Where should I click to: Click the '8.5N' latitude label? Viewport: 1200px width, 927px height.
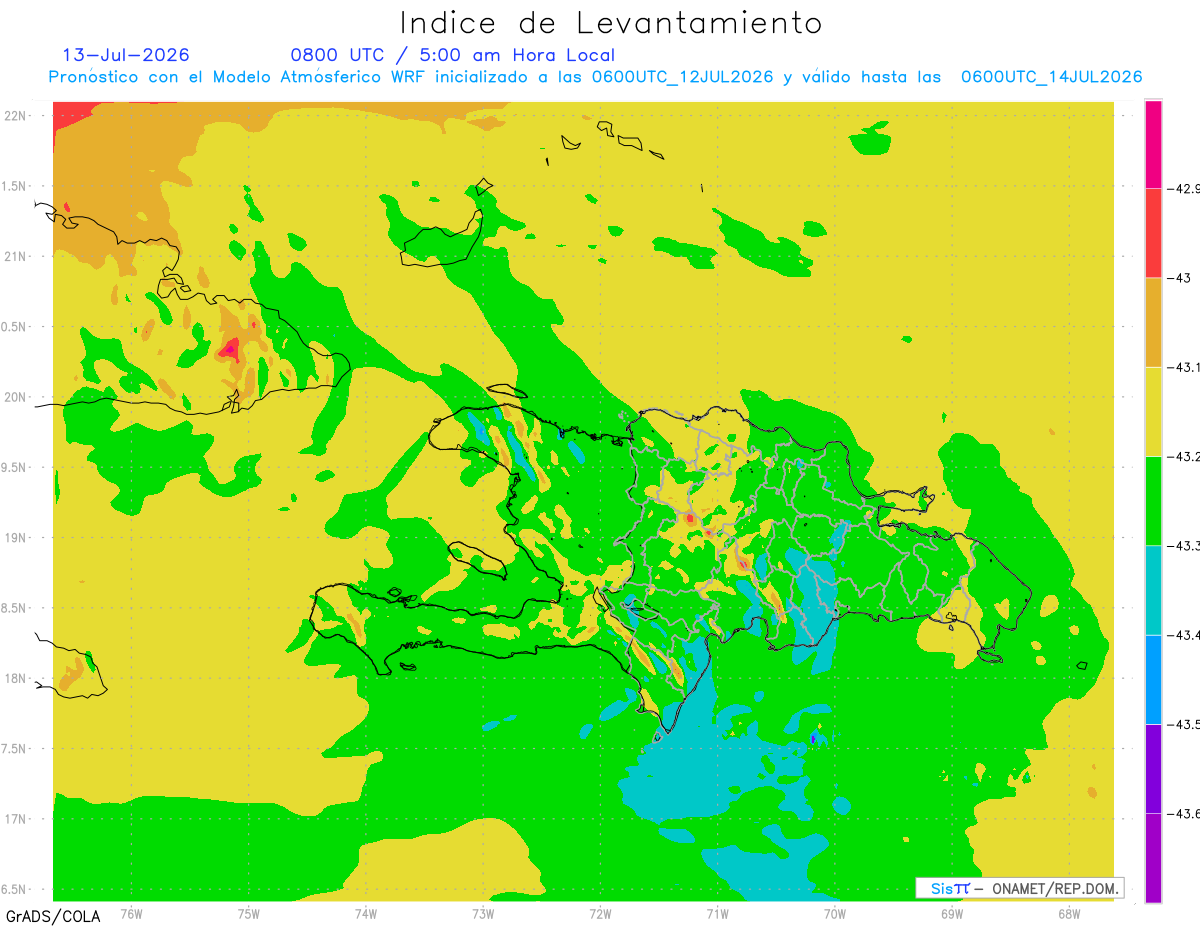(15, 608)
